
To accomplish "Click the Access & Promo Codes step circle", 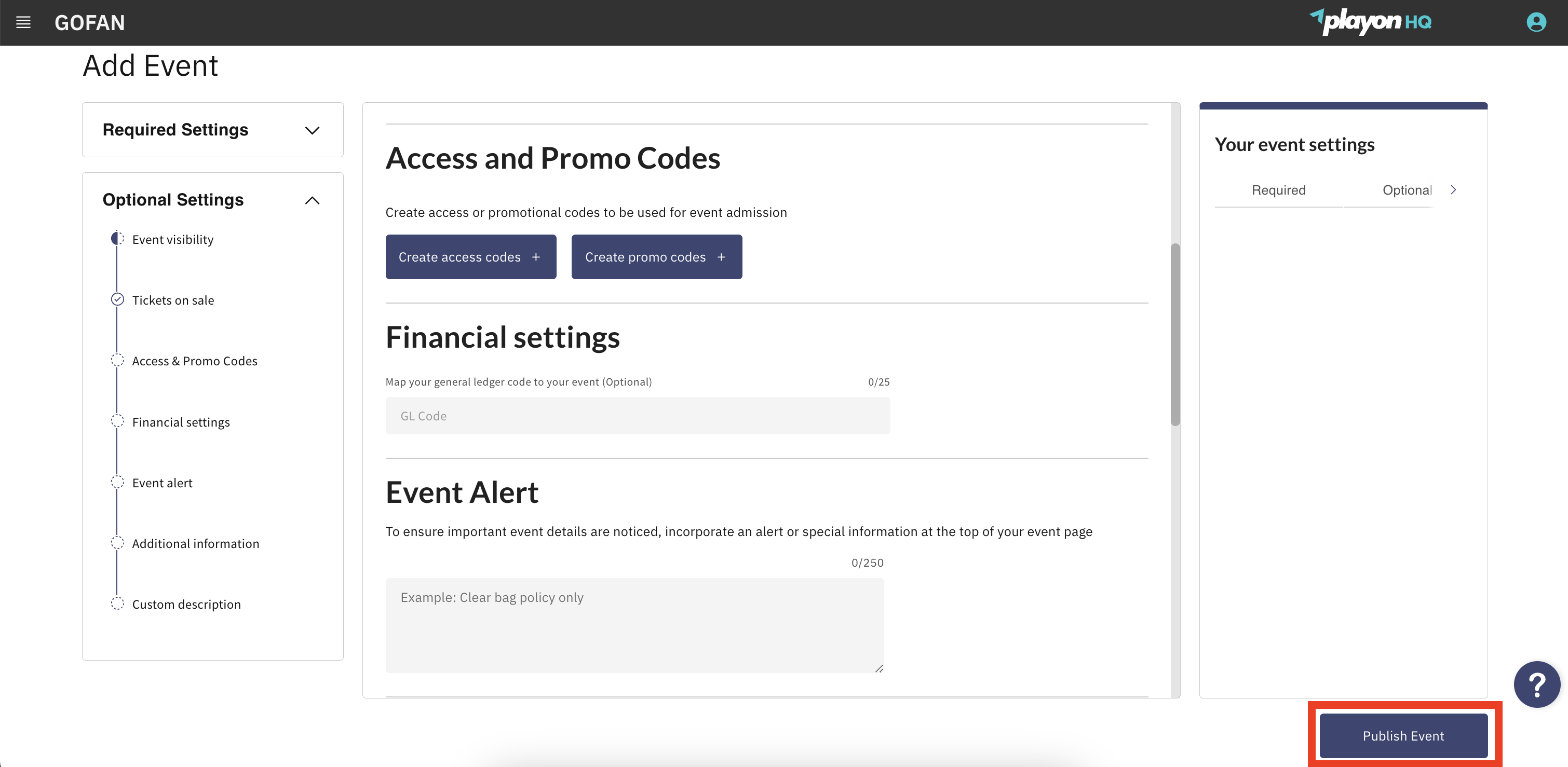I will tap(117, 360).
